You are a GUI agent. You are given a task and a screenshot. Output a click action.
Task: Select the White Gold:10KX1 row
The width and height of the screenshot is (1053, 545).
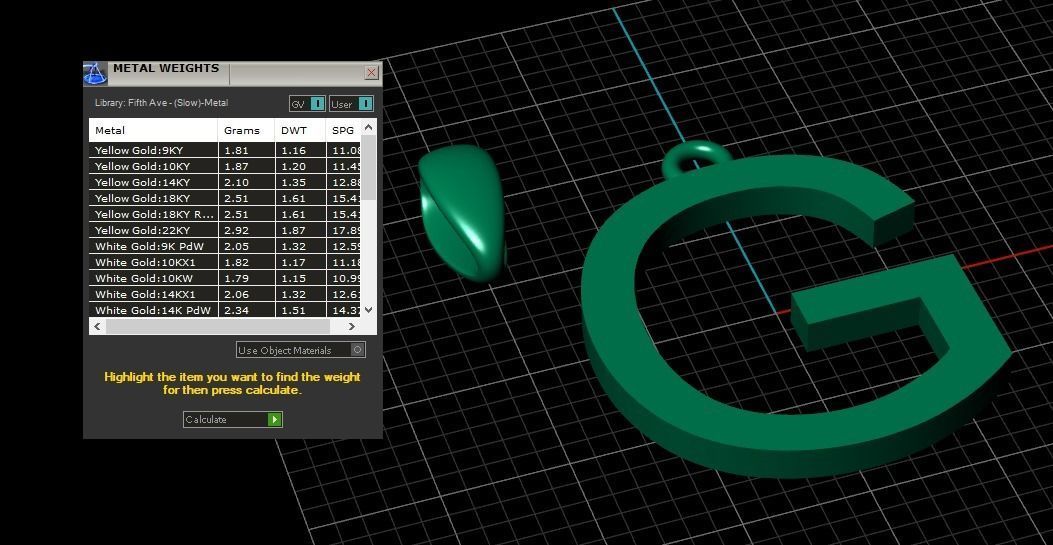[225, 262]
